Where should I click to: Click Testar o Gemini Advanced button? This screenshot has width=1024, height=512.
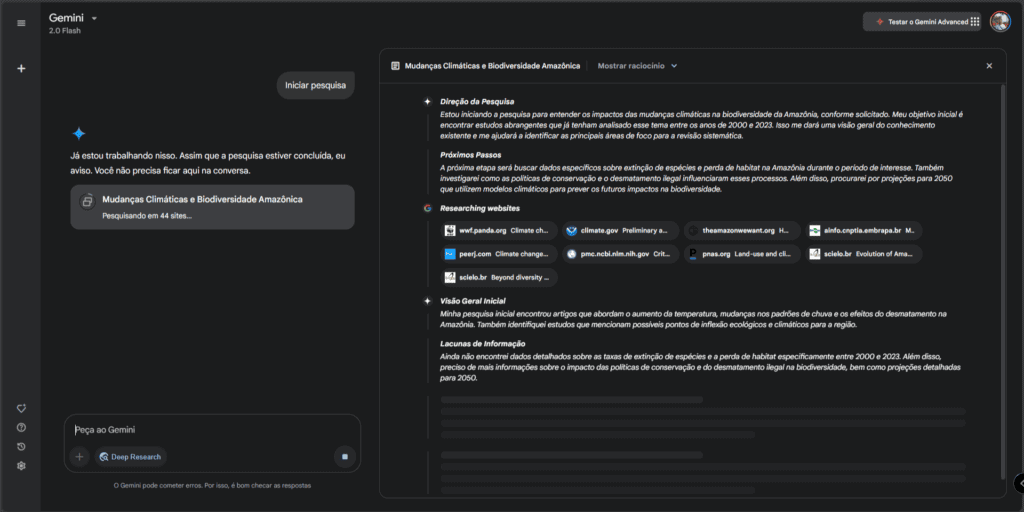tap(916, 21)
